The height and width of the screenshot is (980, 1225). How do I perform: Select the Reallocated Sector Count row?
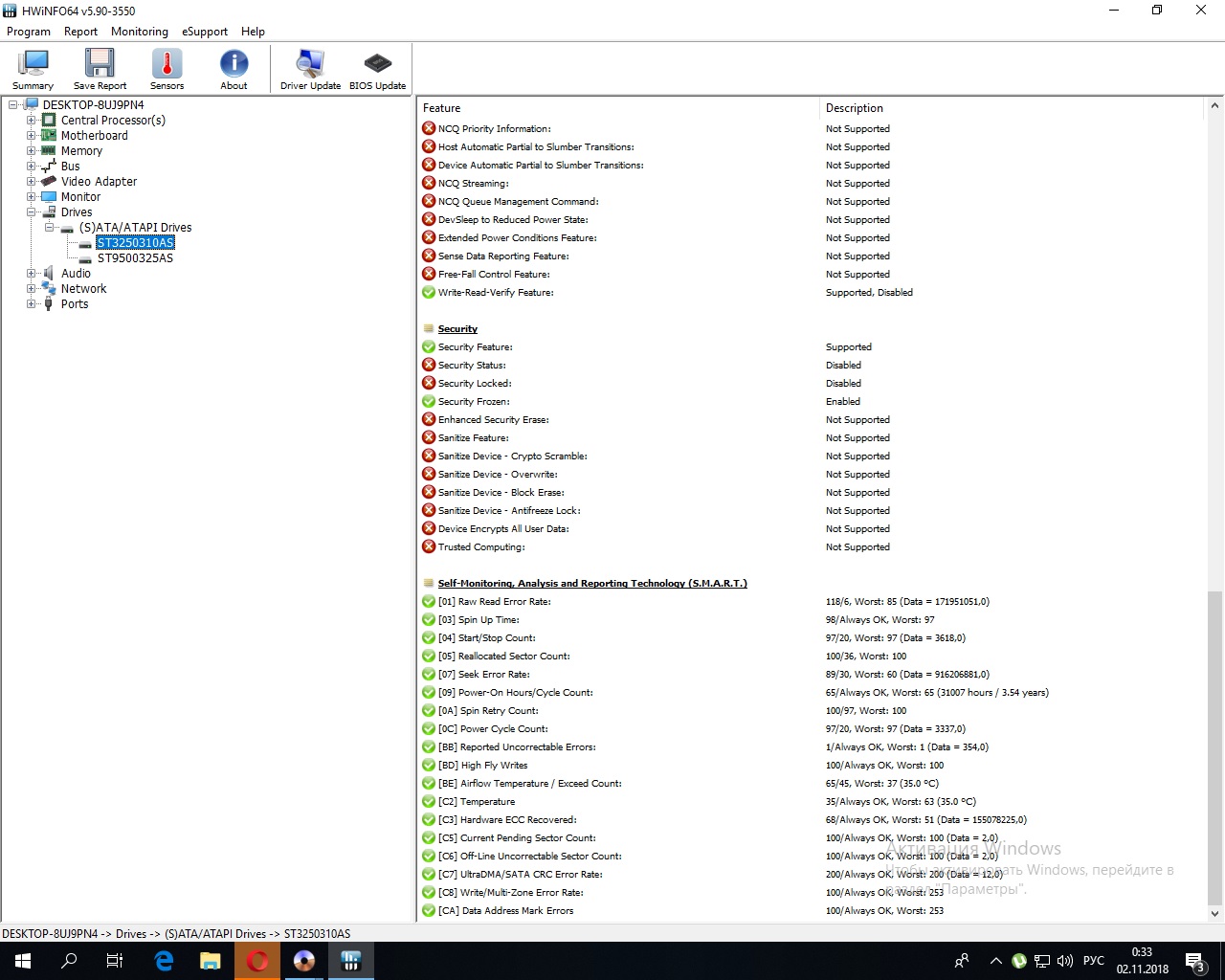[x=812, y=657]
